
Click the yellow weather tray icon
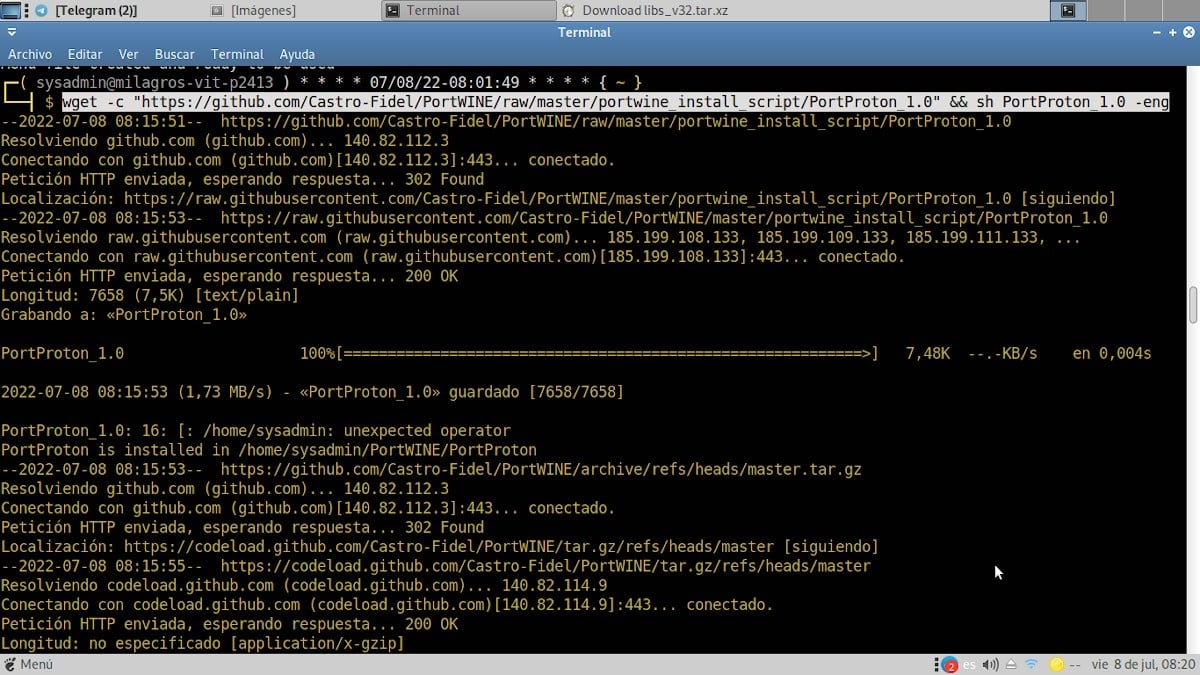(1056, 664)
